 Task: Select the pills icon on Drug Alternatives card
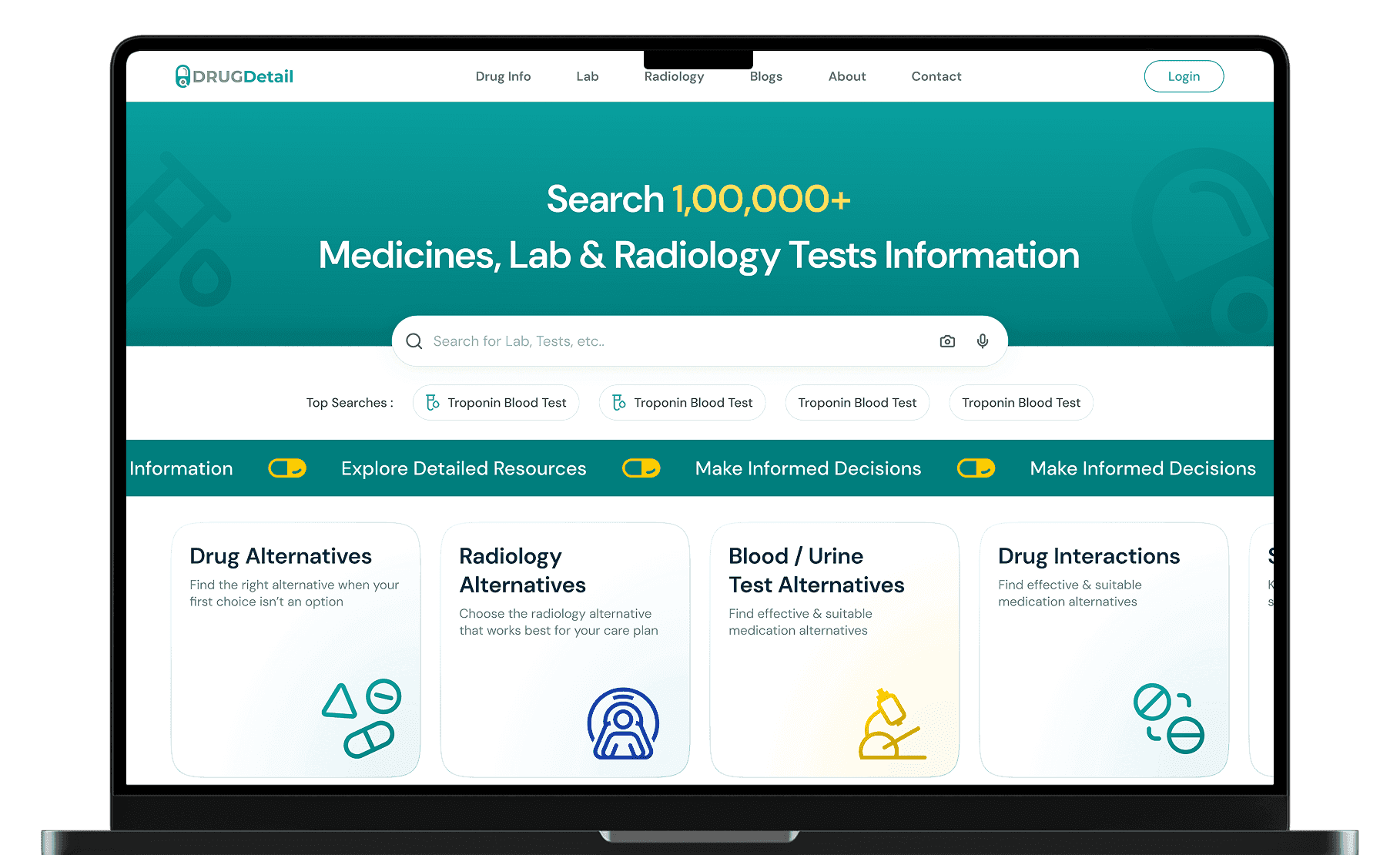tap(362, 719)
